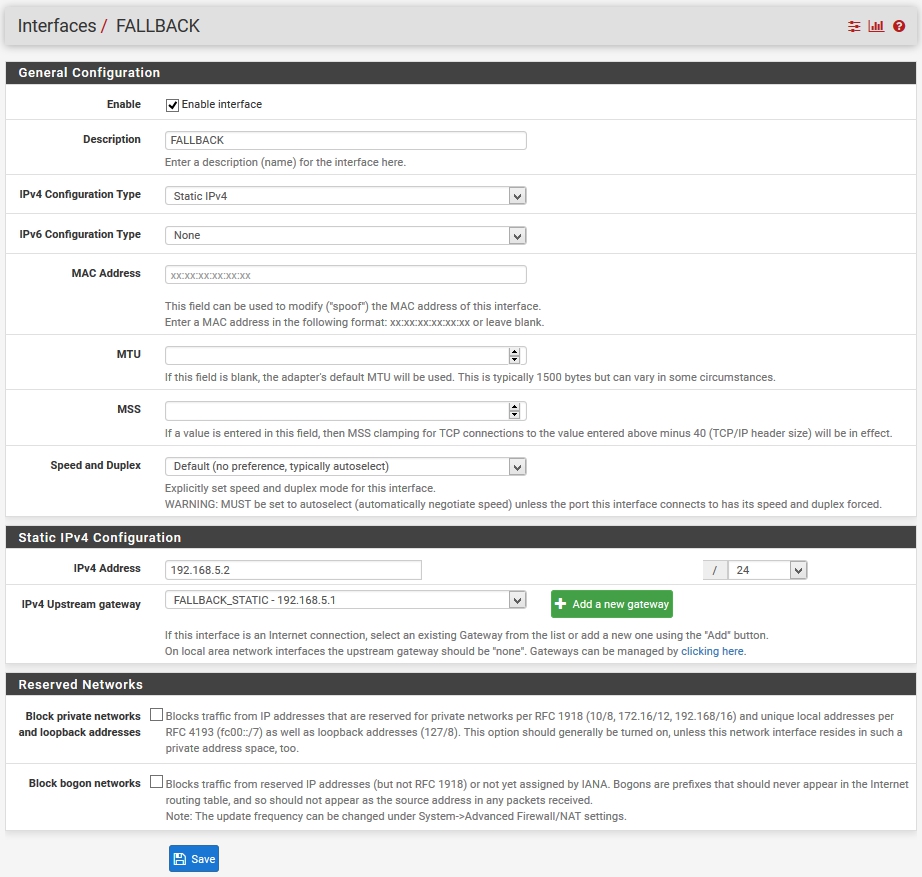The image size is (922, 877).
Task: Expand IPv6 Configuration Type dropdown
Action: (x=345, y=235)
